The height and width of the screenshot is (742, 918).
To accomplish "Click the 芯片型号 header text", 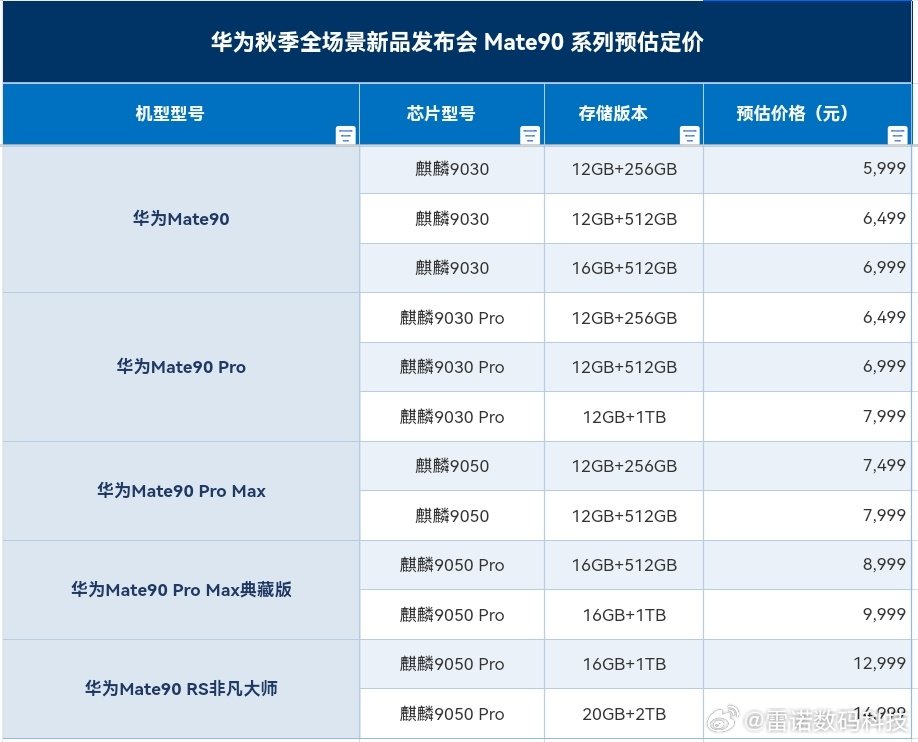I will tap(441, 113).
